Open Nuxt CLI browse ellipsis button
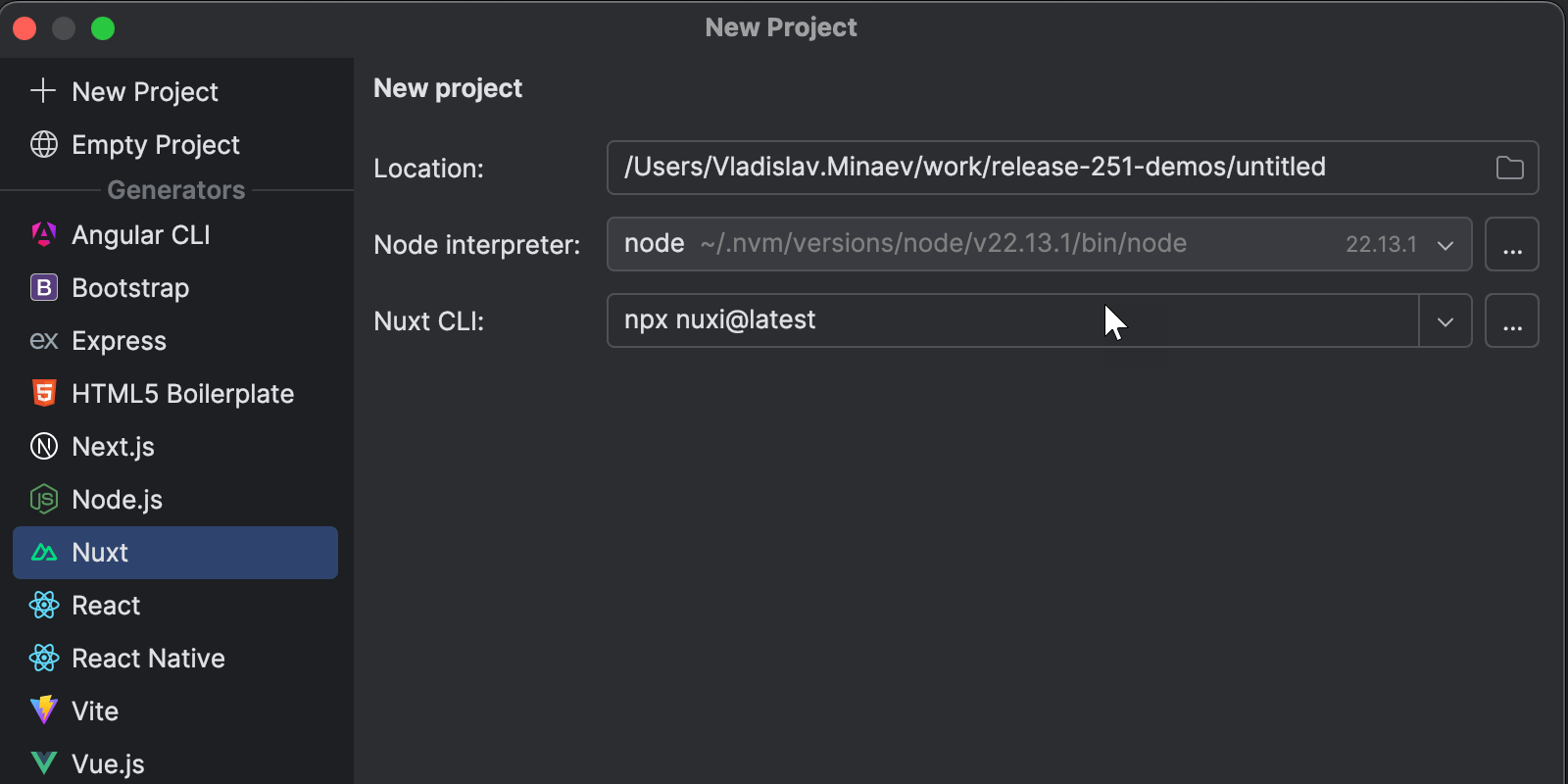The image size is (1568, 784). (x=1511, y=321)
